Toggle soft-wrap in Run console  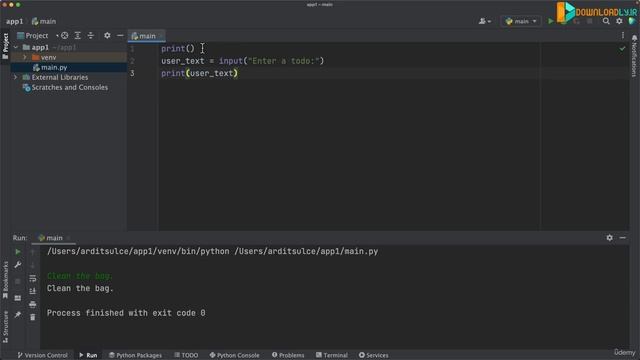point(33,278)
